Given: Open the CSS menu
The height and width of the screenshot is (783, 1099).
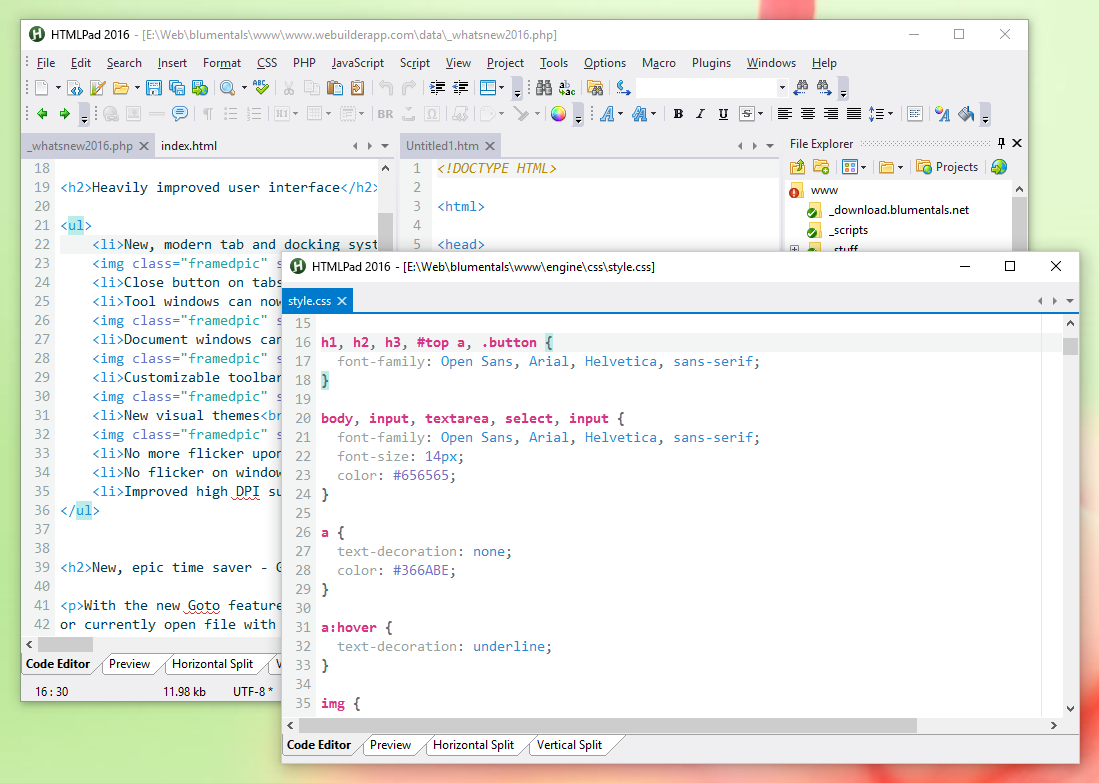Looking at the screenshot, I should (267, 63).
